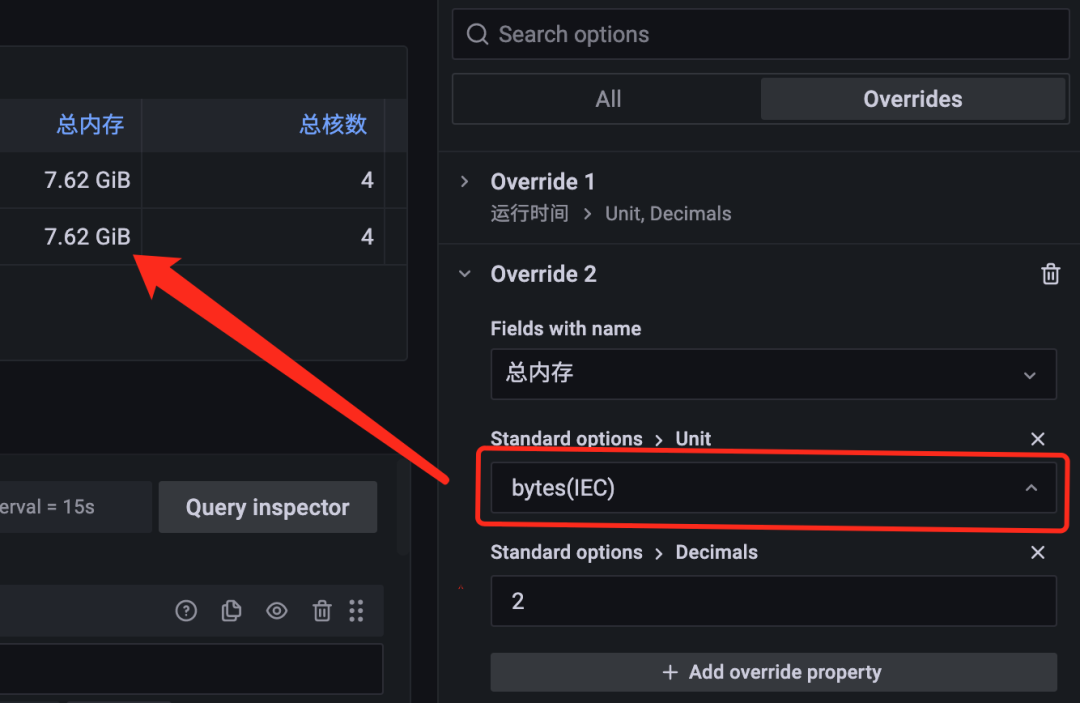
Task: Select the Overrides tab
Action: [x=913, y=99]
